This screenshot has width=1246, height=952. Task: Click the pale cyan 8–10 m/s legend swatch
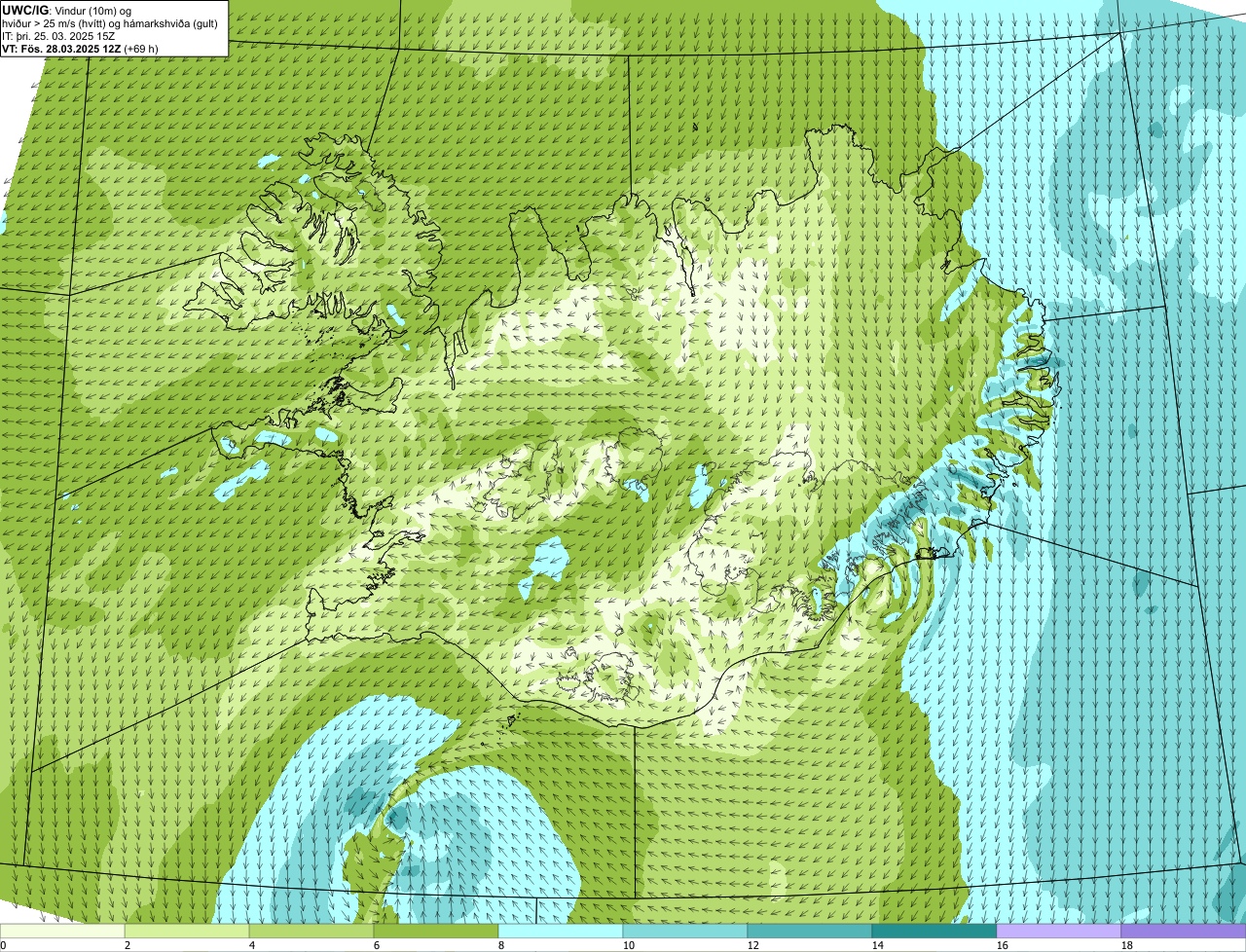coord(561,932)
